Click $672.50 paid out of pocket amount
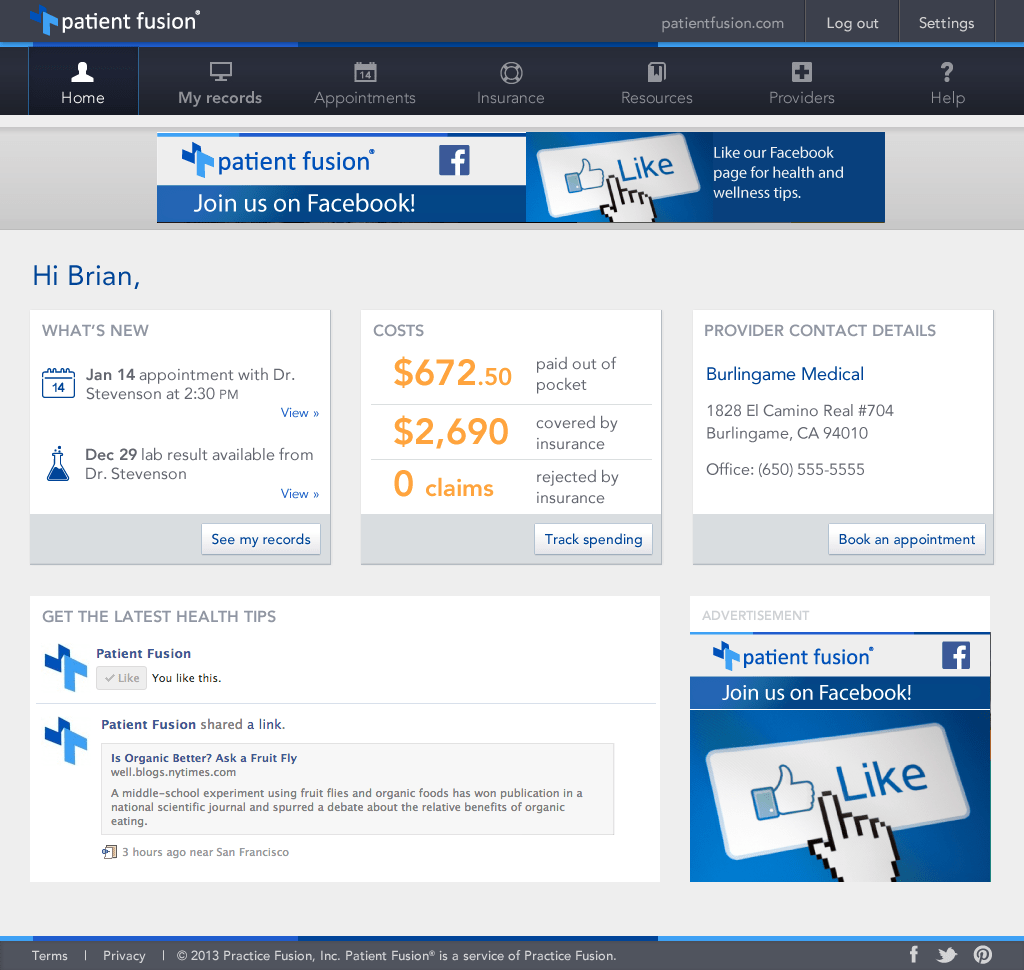Image resolution: width=1024 pixels, height=970 pixels. click(452, 373)
